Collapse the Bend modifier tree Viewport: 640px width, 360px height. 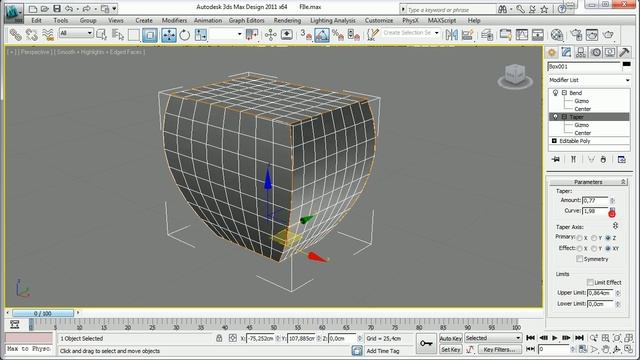click(x=564, y=93)
